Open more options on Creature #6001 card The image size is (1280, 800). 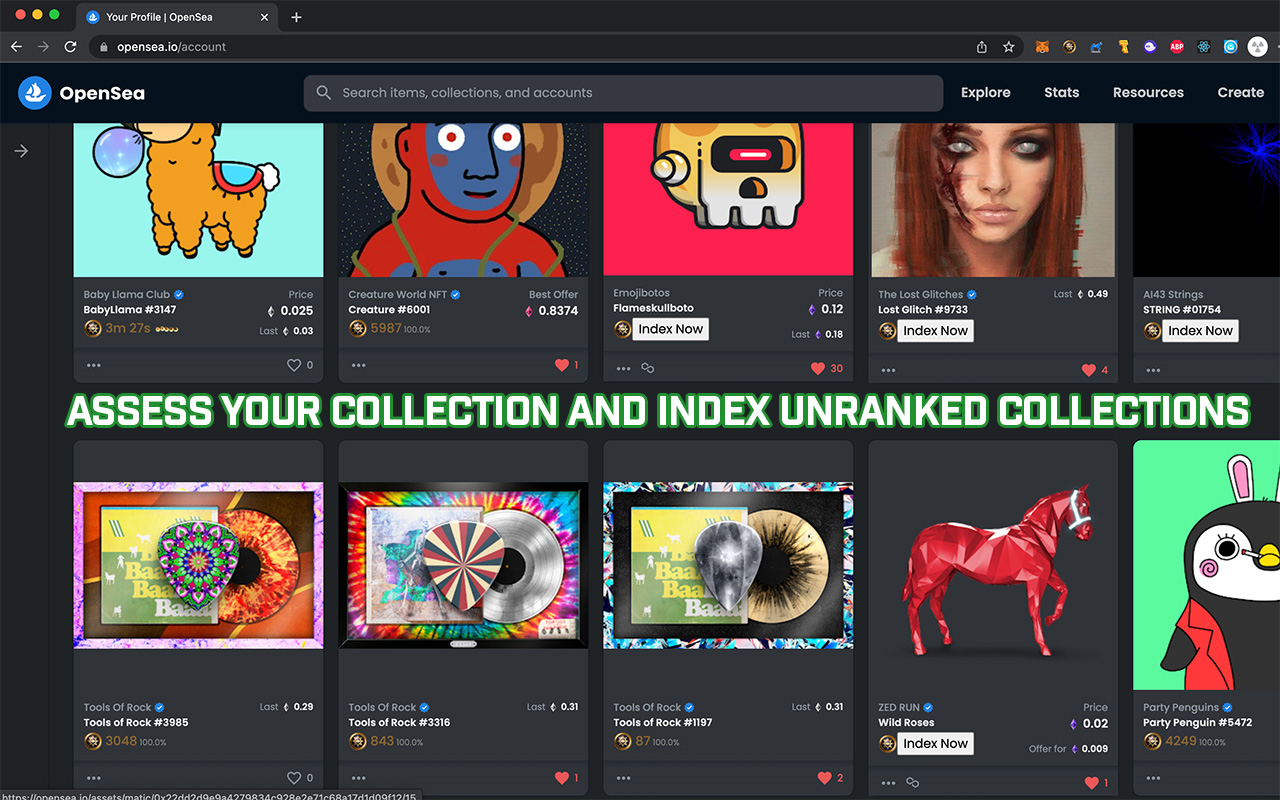359,366
